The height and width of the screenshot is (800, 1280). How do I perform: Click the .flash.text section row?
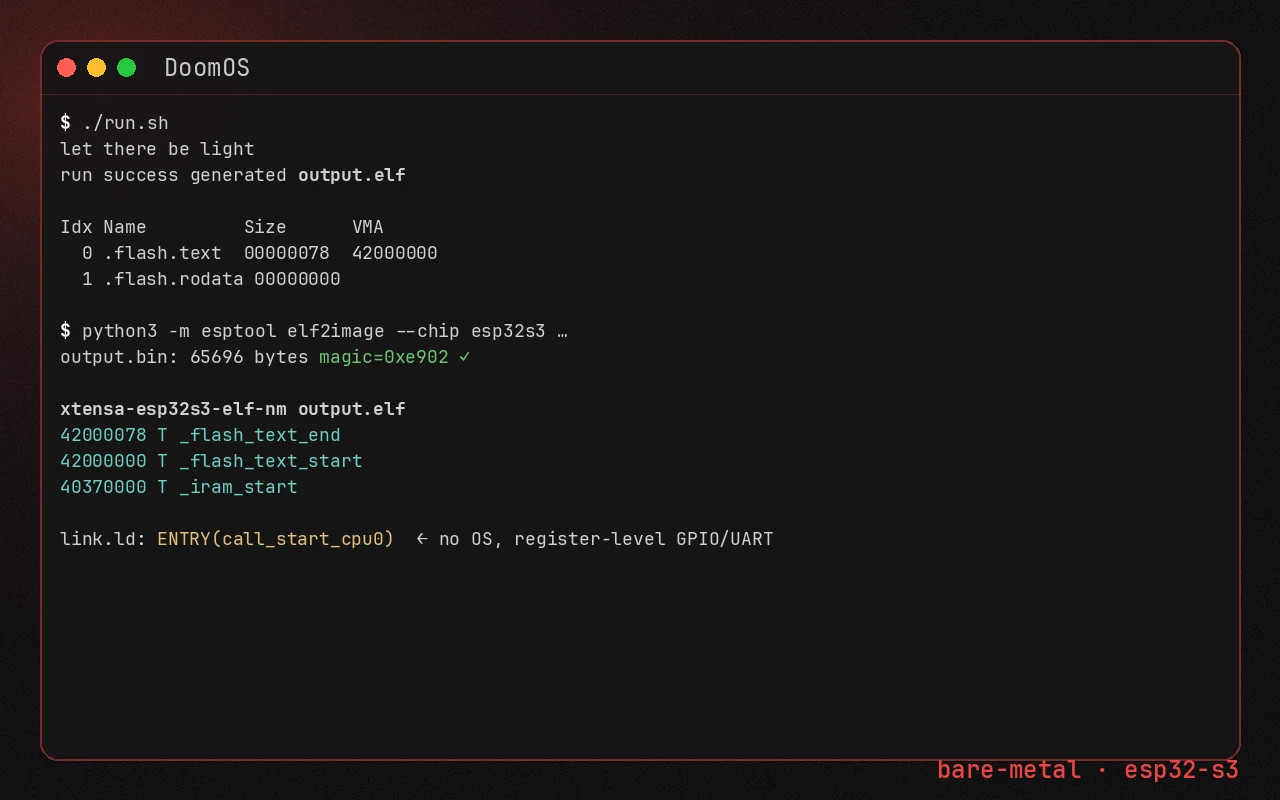tap(249, 253)
